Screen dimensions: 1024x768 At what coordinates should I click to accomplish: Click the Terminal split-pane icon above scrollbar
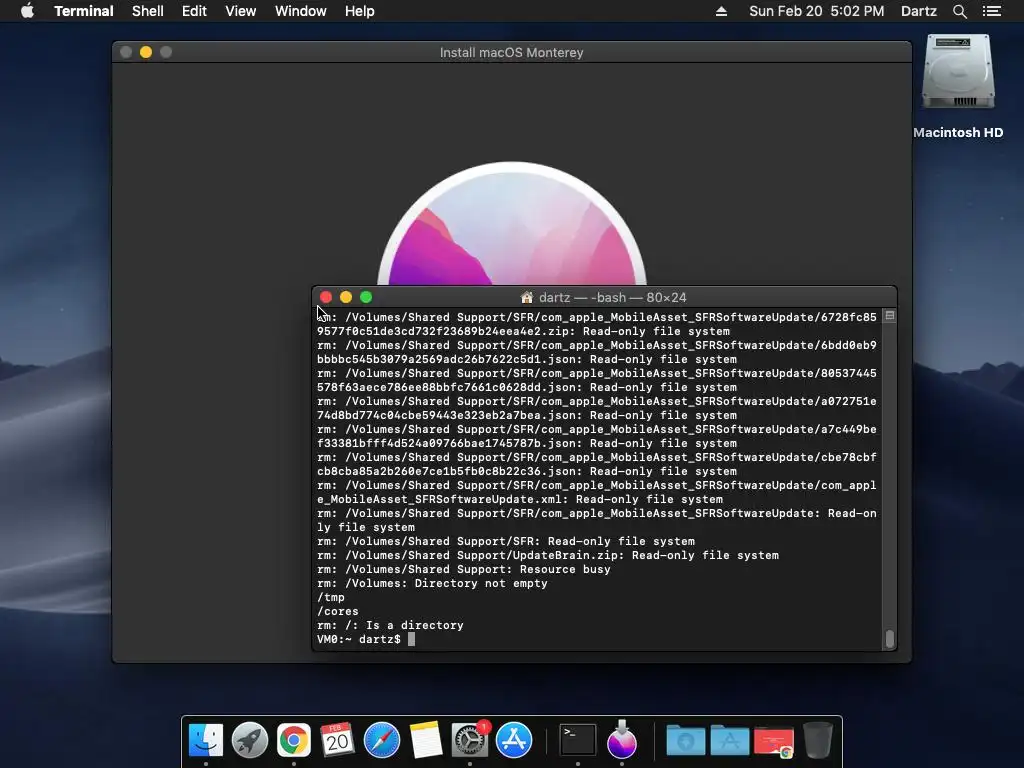889,316
